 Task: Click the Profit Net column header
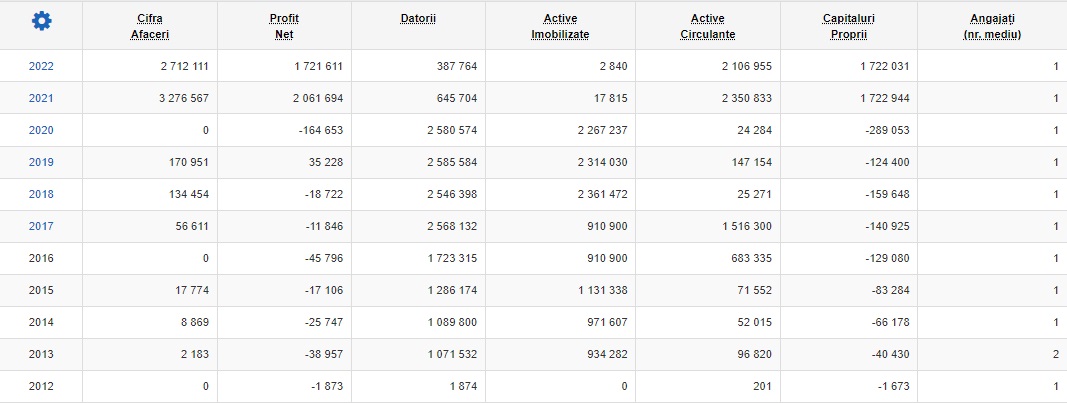[284, 27]
